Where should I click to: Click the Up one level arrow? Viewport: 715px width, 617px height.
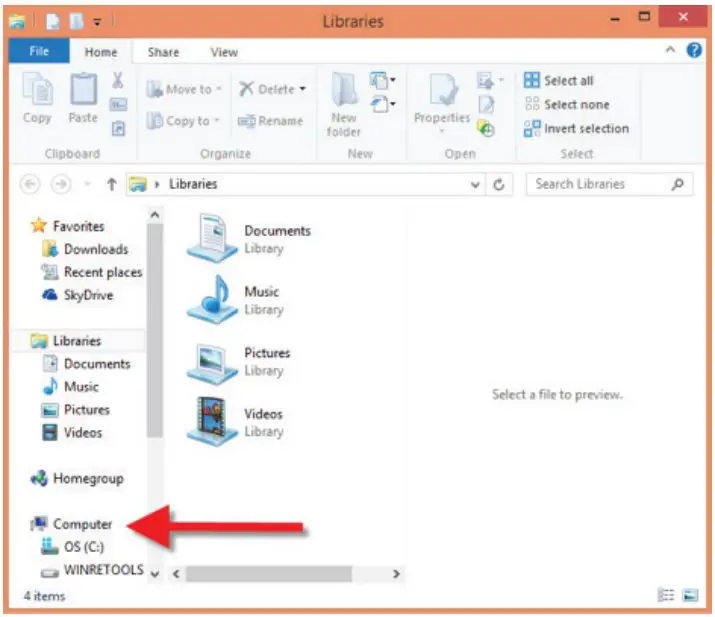tap(111, 184)
